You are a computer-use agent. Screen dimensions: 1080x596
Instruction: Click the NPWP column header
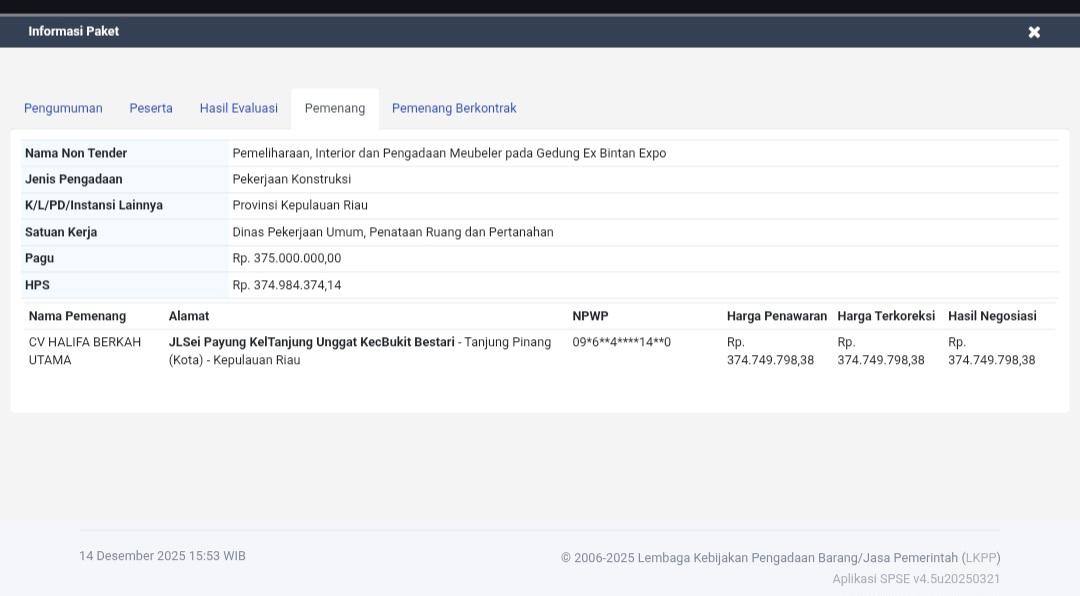(590, 316)
